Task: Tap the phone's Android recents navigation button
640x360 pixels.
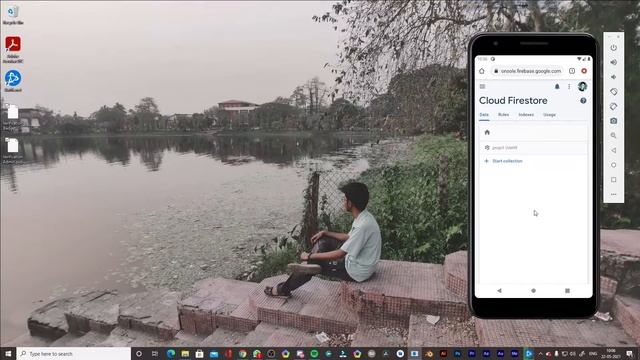Action: pos(567,291)
